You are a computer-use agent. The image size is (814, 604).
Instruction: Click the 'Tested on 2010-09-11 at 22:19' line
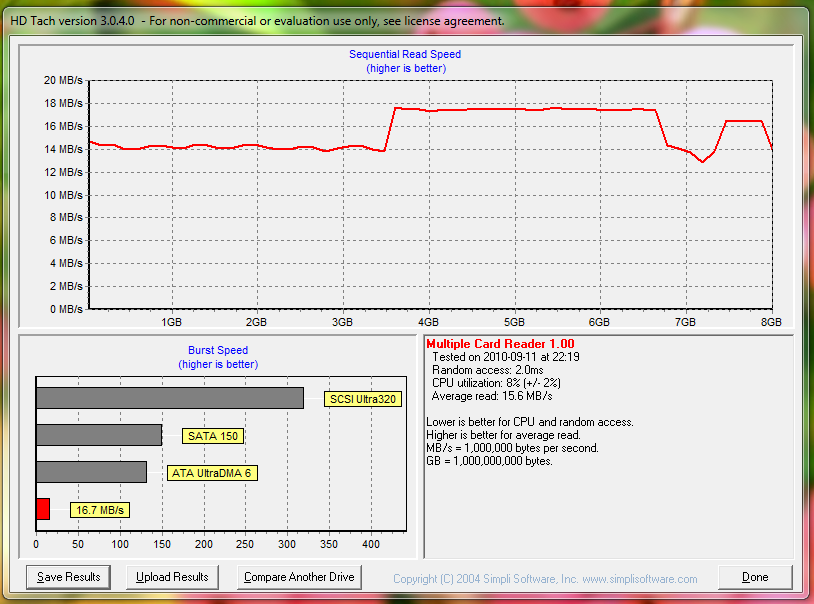coord(506,357)
